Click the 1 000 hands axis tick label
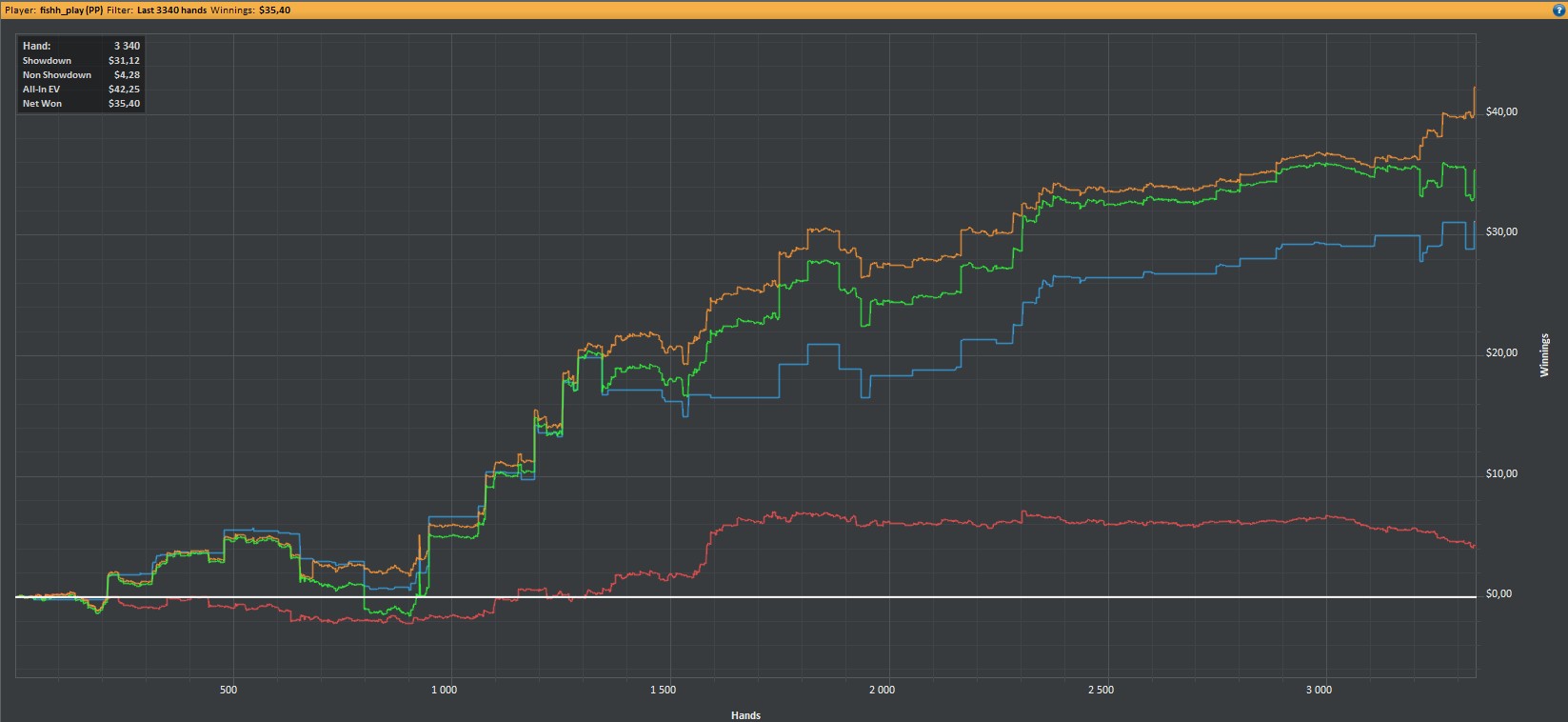The height and width of the screenshot is (722, 1568). (x=444, y=690)
